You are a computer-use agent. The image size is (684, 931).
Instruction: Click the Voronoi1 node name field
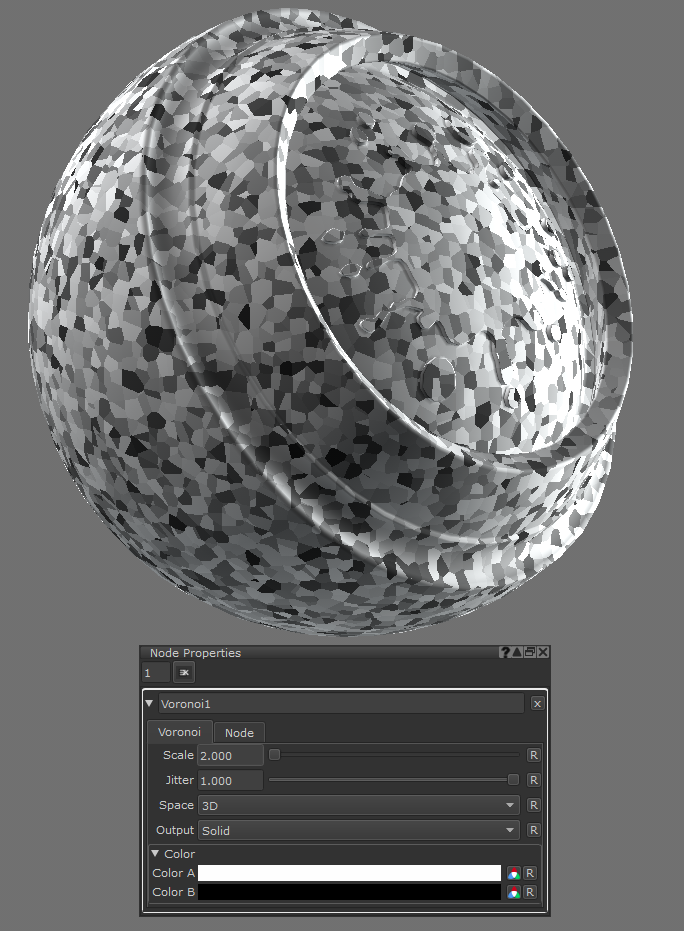[340, 704]
